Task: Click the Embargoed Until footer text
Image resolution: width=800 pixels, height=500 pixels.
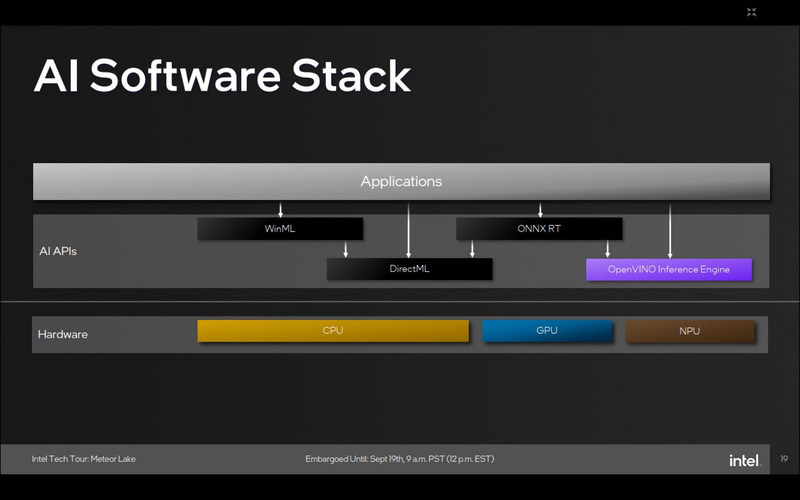Action: (399, 459)
